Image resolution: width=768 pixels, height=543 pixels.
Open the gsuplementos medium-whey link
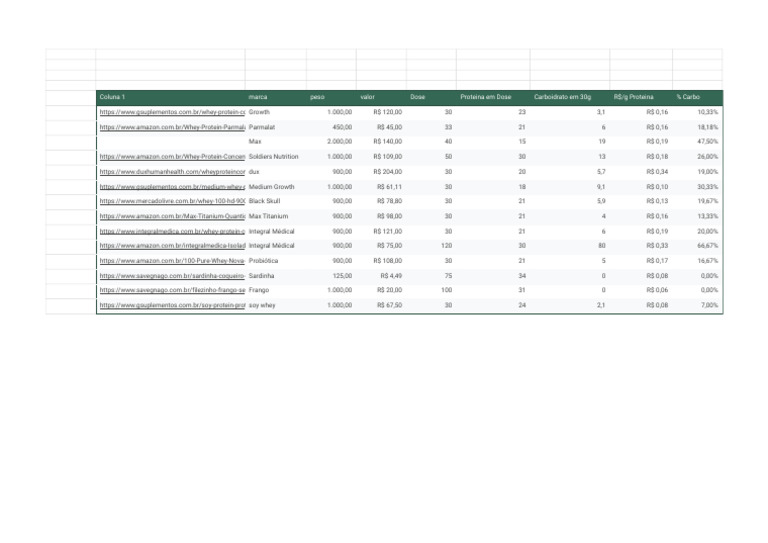pyautogui.click(x=172, y=187)
